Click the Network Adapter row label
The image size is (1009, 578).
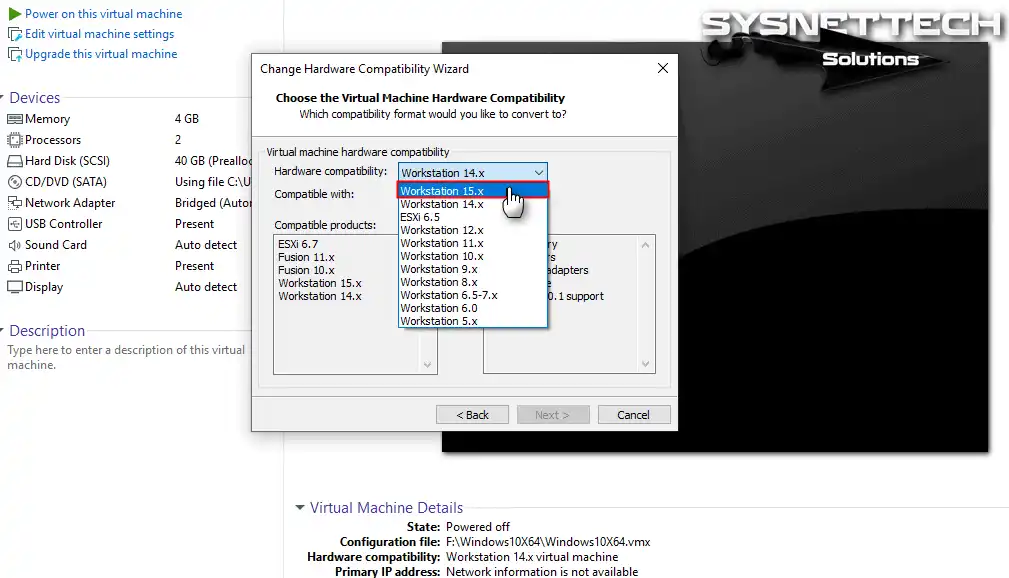pyautogui.click(x=70, y=203)
